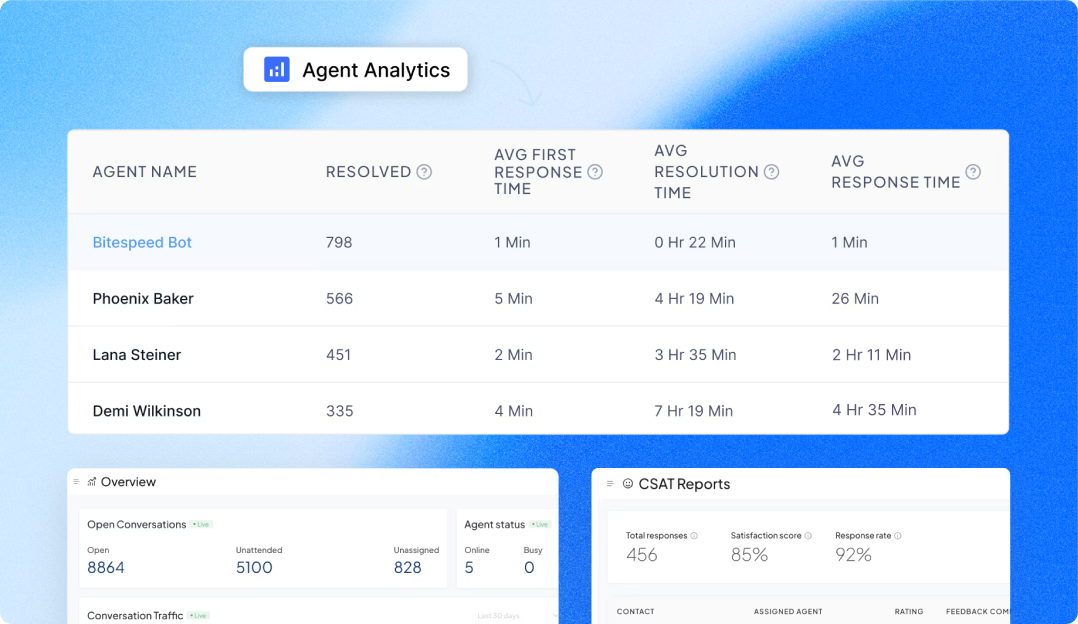
Task: Click Phoenix Baker's 5 Min first response
Action: tap(514, 299)
